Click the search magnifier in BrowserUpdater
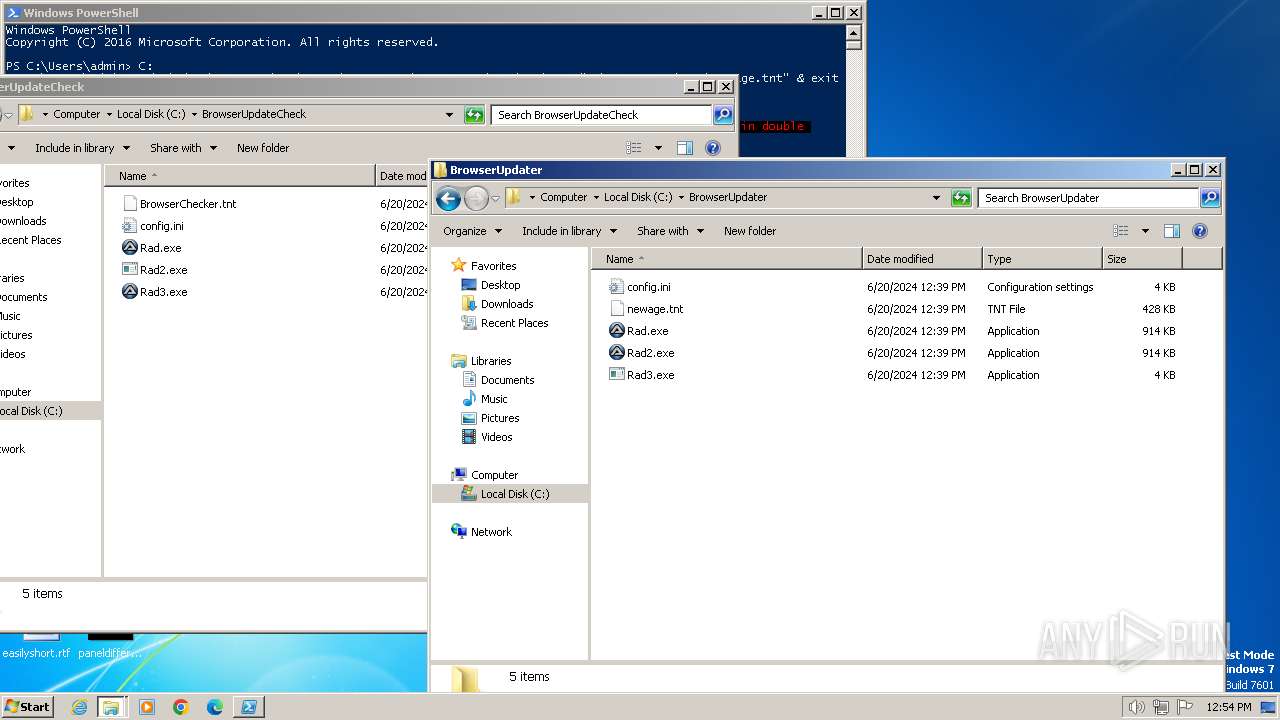Image resolution: width=1280 pixels, height=720 pixels. [1210, 198]
